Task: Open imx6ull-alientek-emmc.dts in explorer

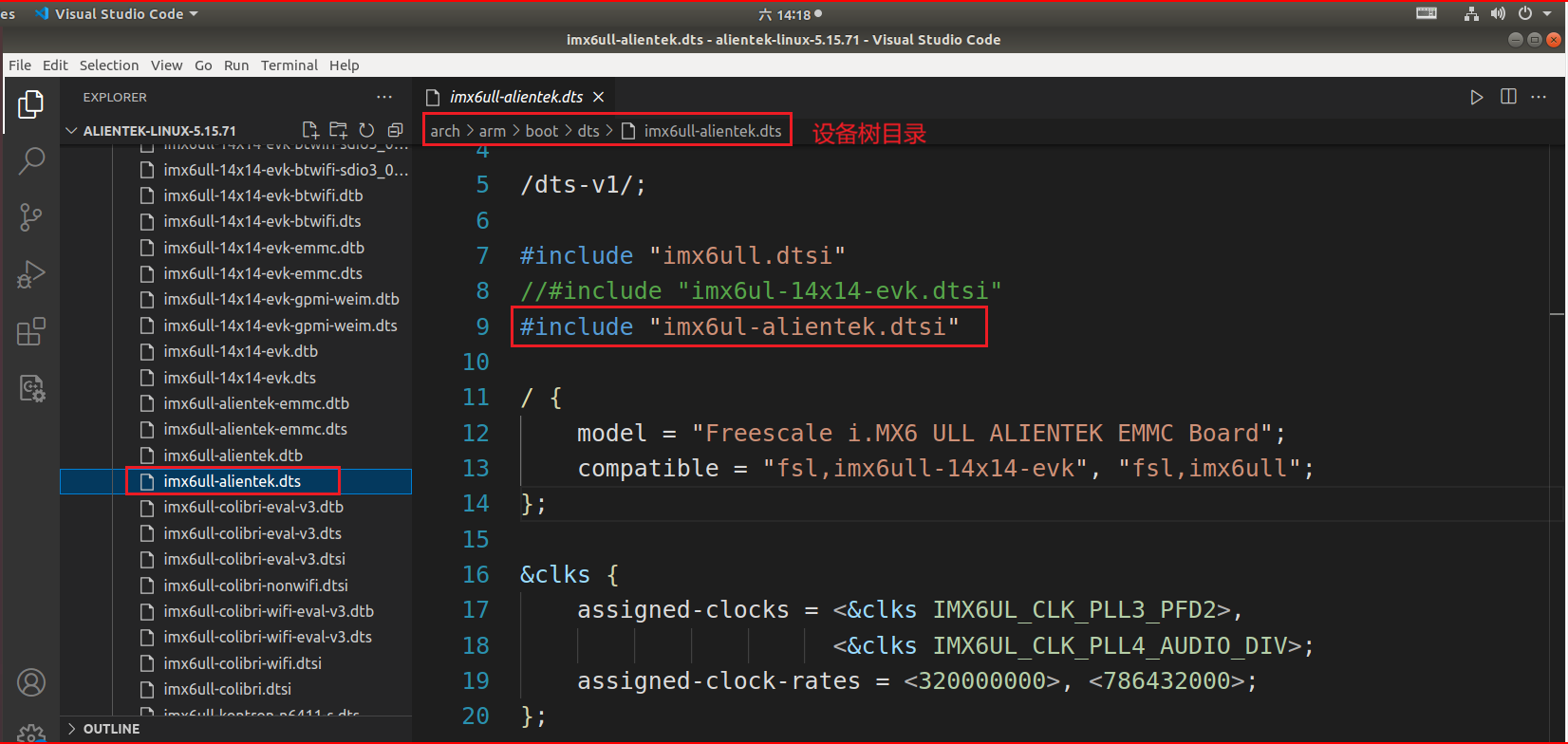Action: [x=255, y=429]
